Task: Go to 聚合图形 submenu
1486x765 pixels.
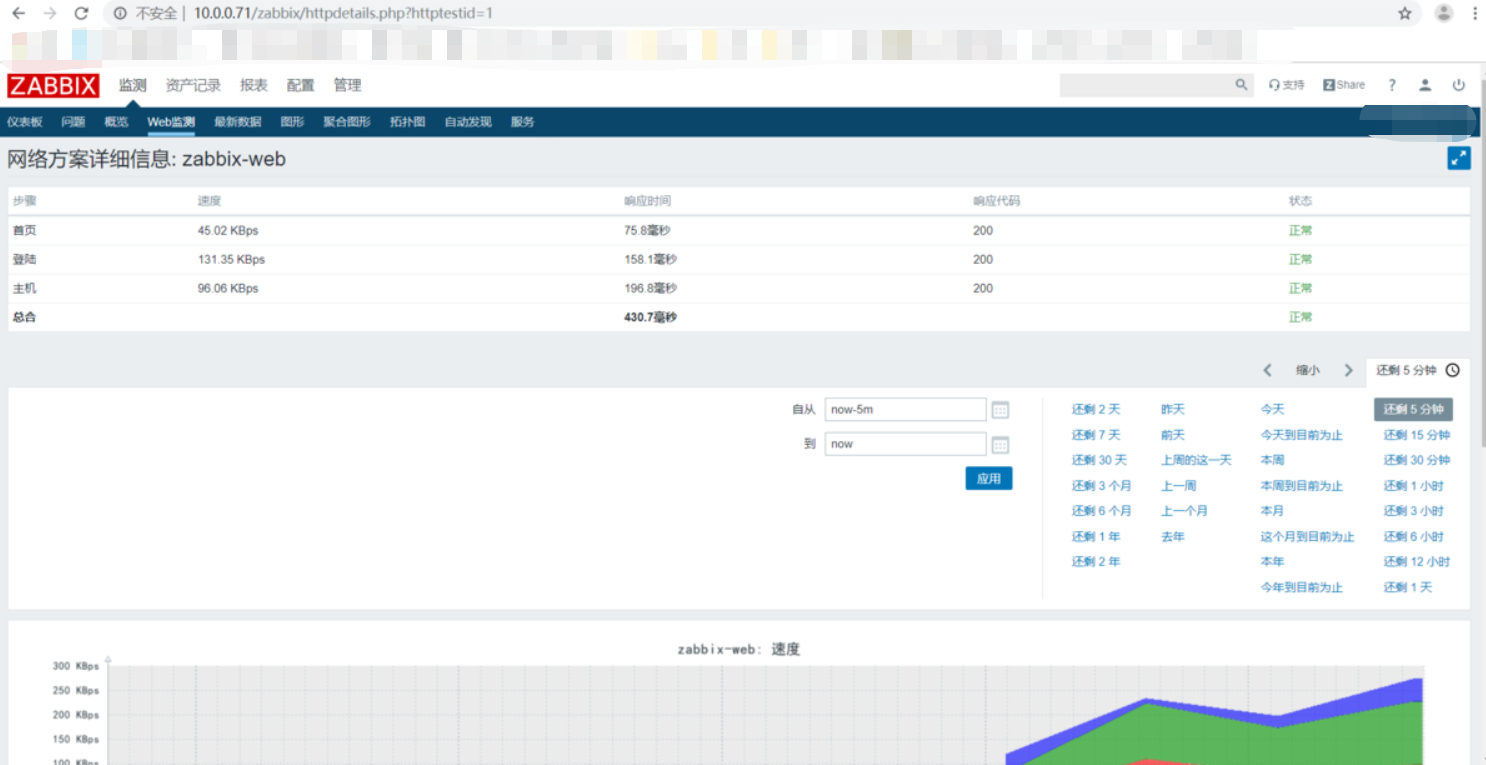Action: click(347, 122)
